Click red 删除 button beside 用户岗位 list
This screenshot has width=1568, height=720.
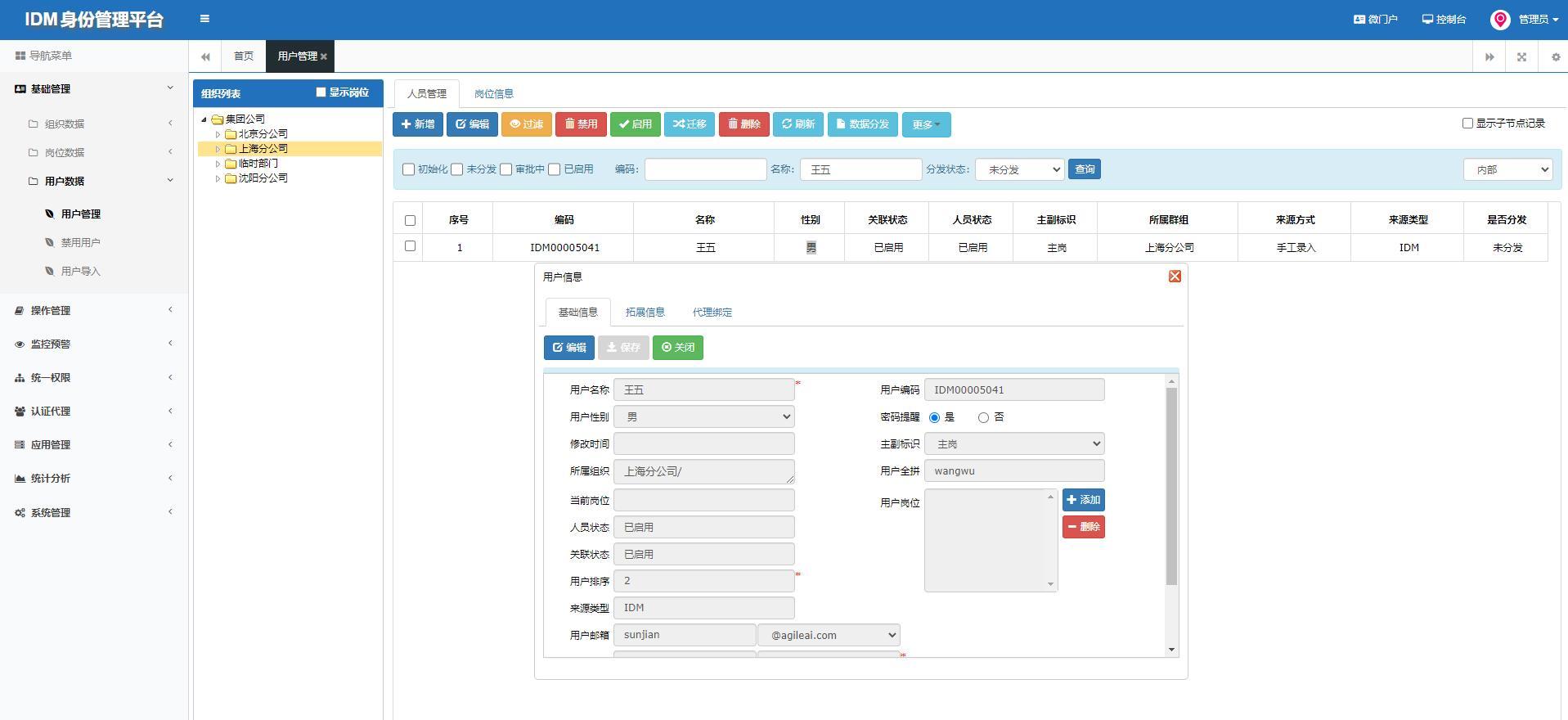1084,527
